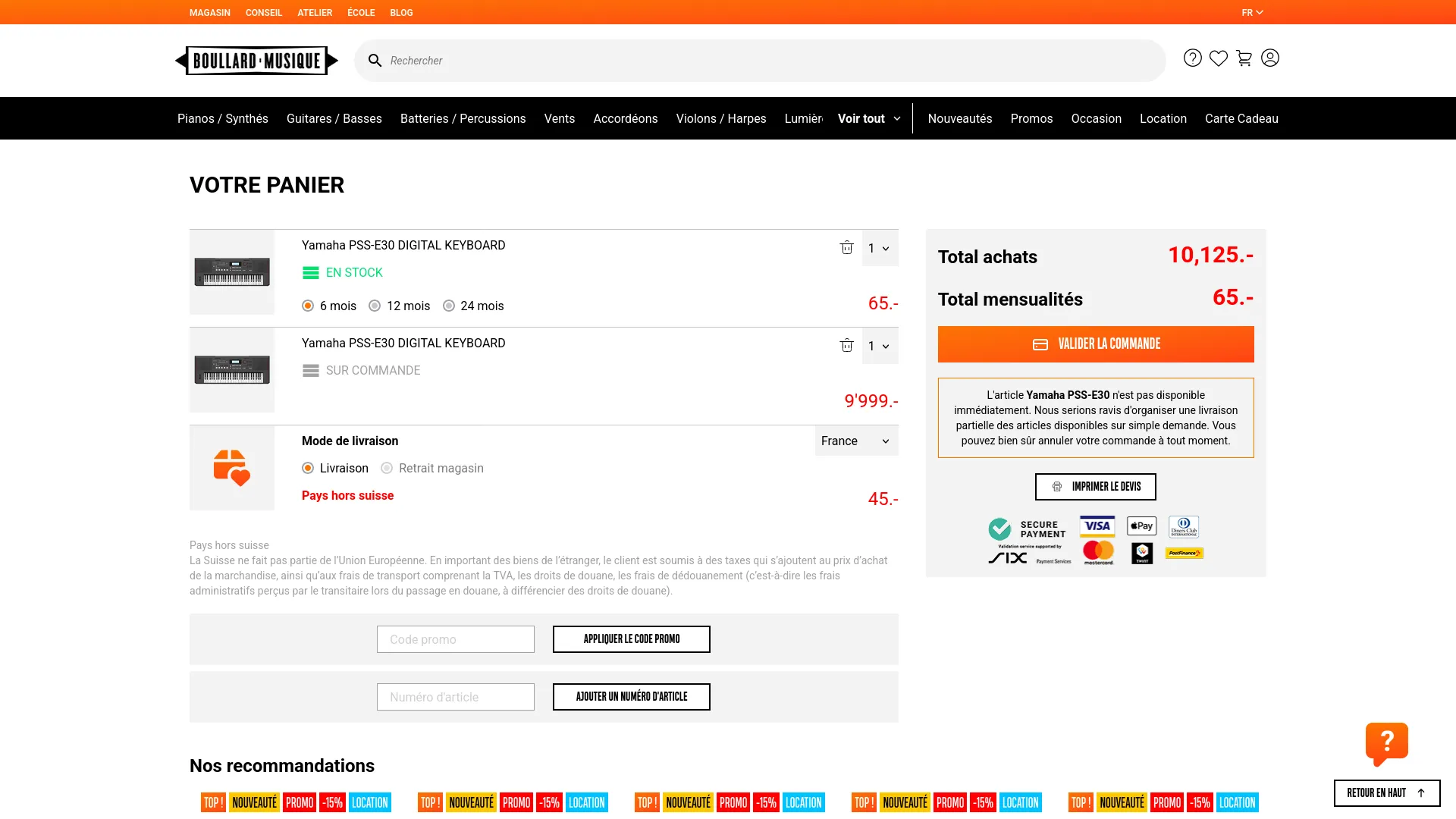Image resolution: width=1456 pixels, height=819 pixels.
Task: Expand the Voir tout categories menu
Action: [x=869, y=119]
